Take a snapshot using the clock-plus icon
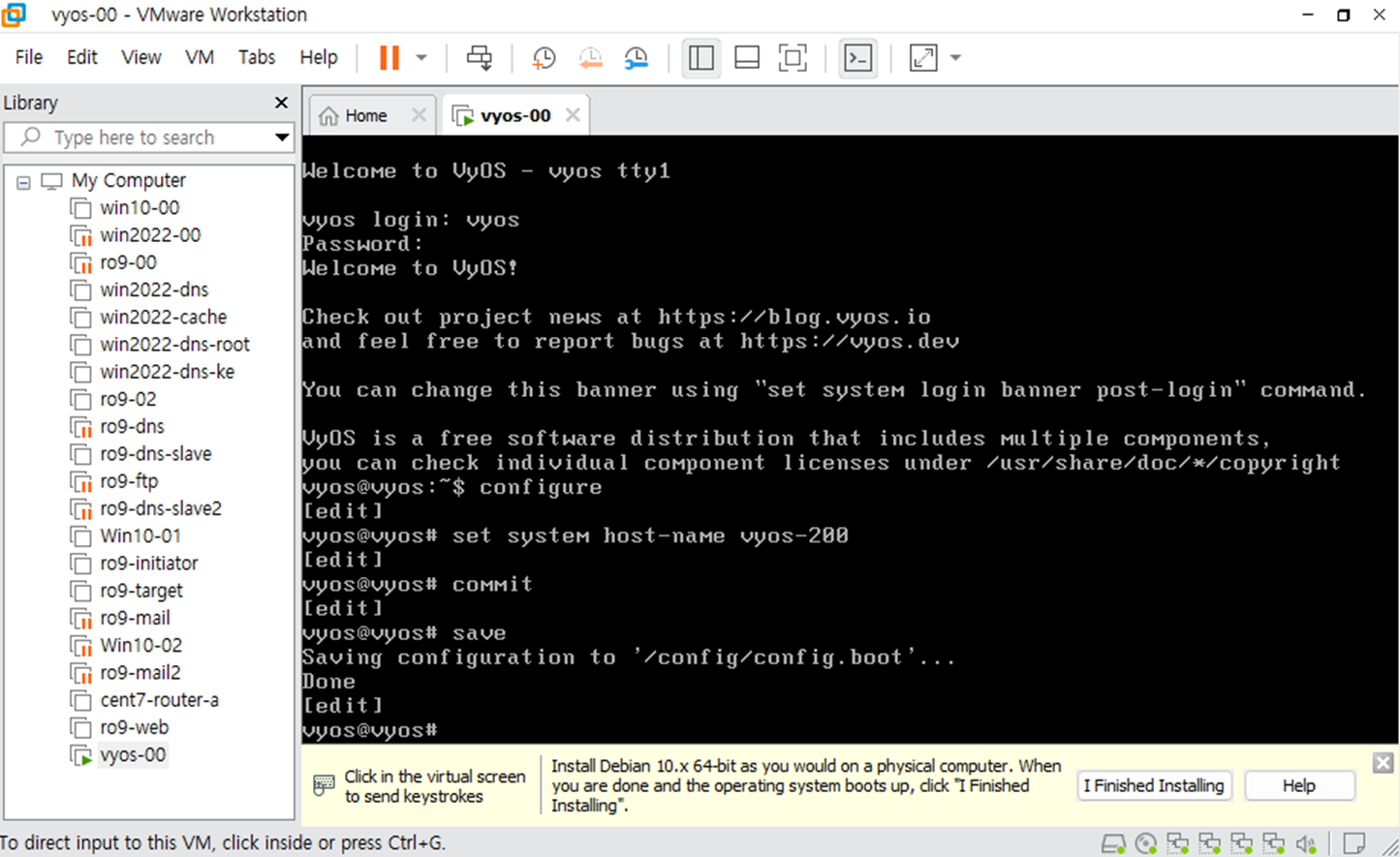1400x857 pixels. pos(544,58)
